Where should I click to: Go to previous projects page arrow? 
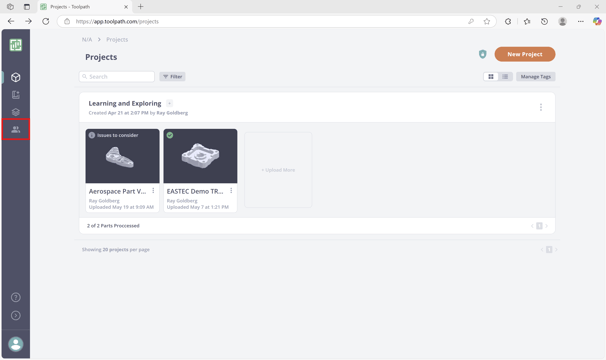(542, 250)
